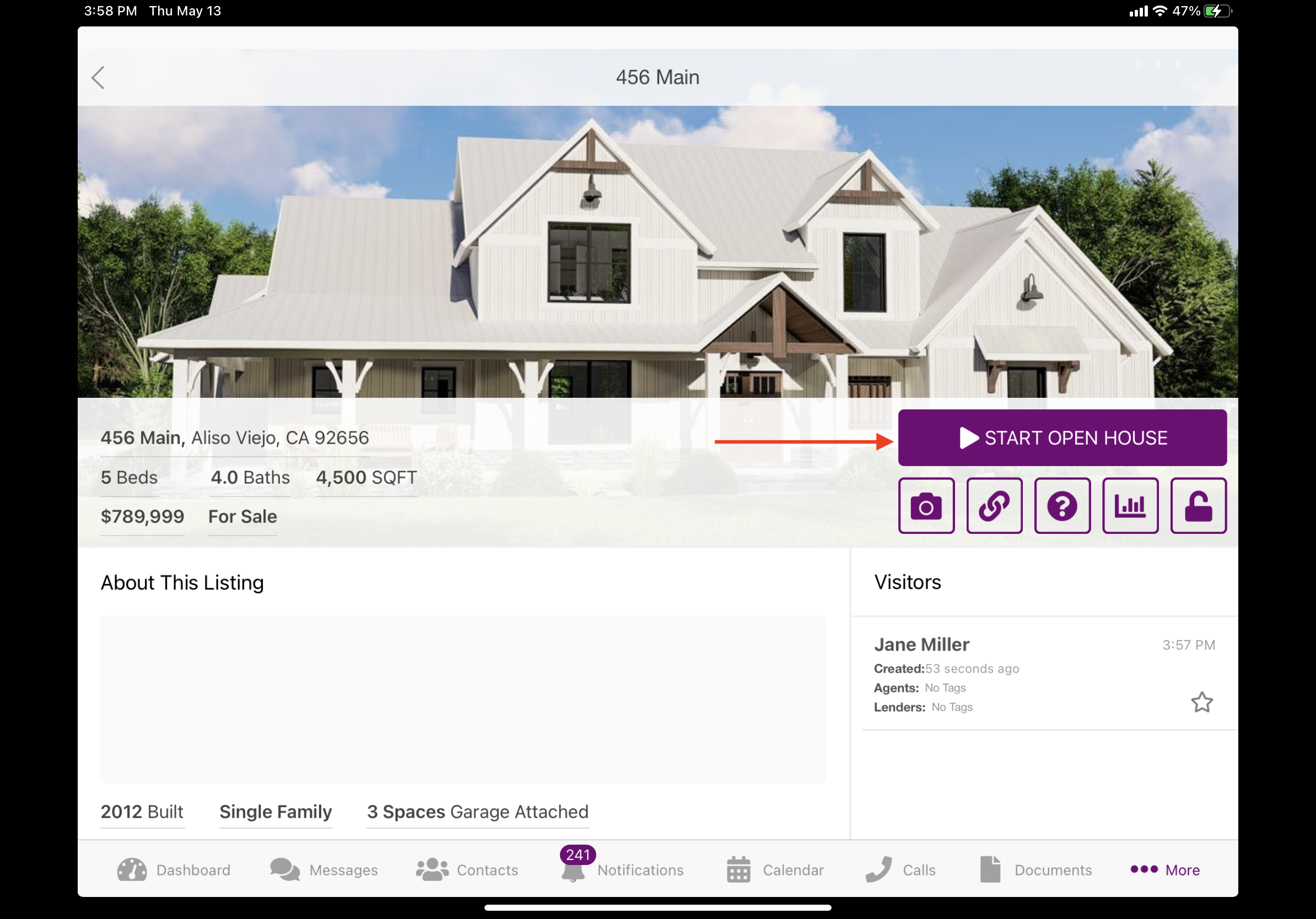Tap the unlock padlock icon button
Viewport: 1316px width, 919px height.
[1198, 505]
